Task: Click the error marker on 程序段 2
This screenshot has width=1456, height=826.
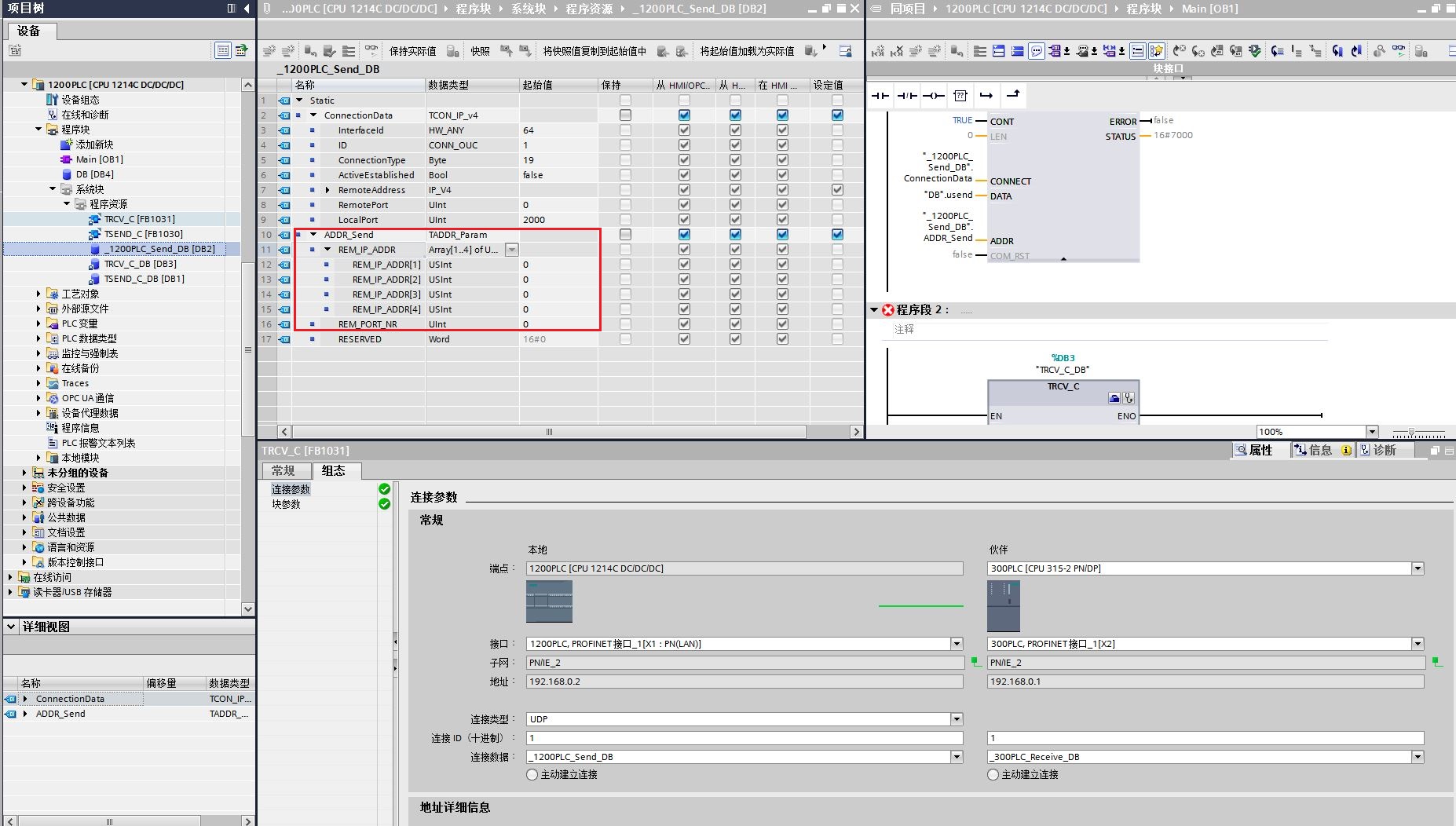Action: tap(888, 310)
